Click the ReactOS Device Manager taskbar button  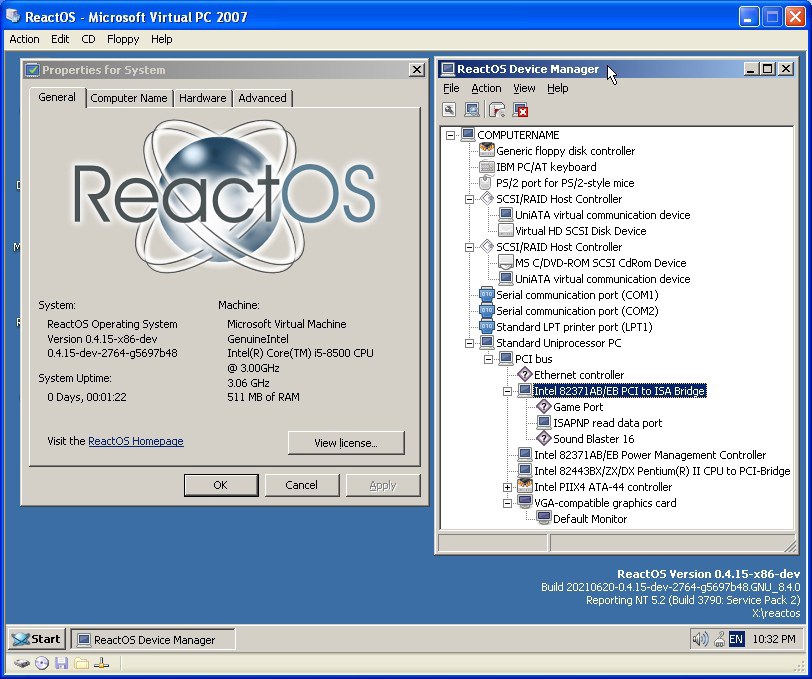pyautogui.click(x=153, y=640)
